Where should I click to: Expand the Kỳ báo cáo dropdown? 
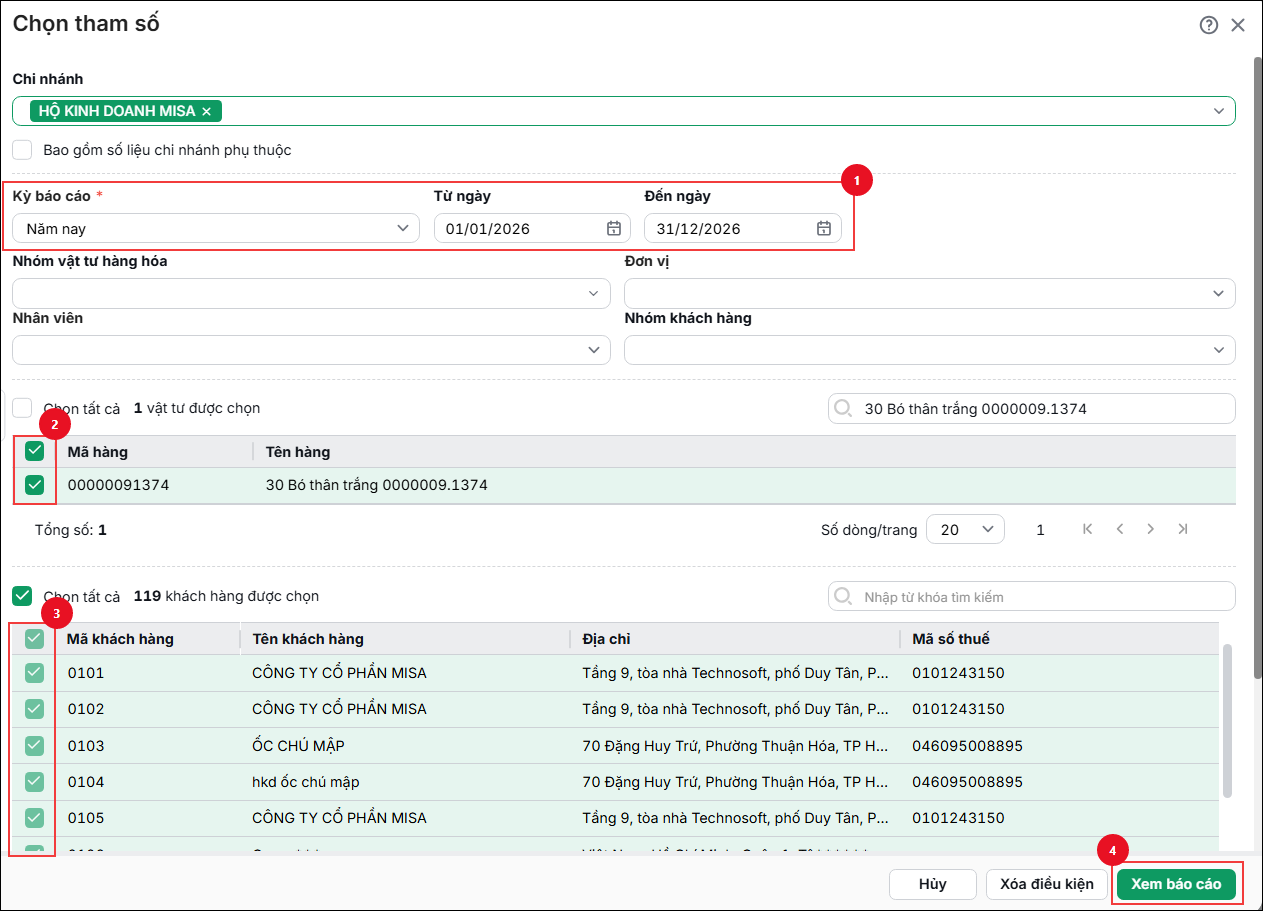click(x=216, y=228)
